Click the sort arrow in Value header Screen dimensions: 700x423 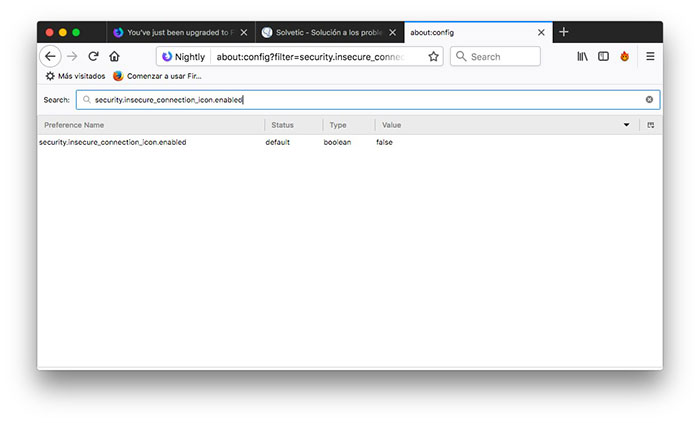pos(626,125)
